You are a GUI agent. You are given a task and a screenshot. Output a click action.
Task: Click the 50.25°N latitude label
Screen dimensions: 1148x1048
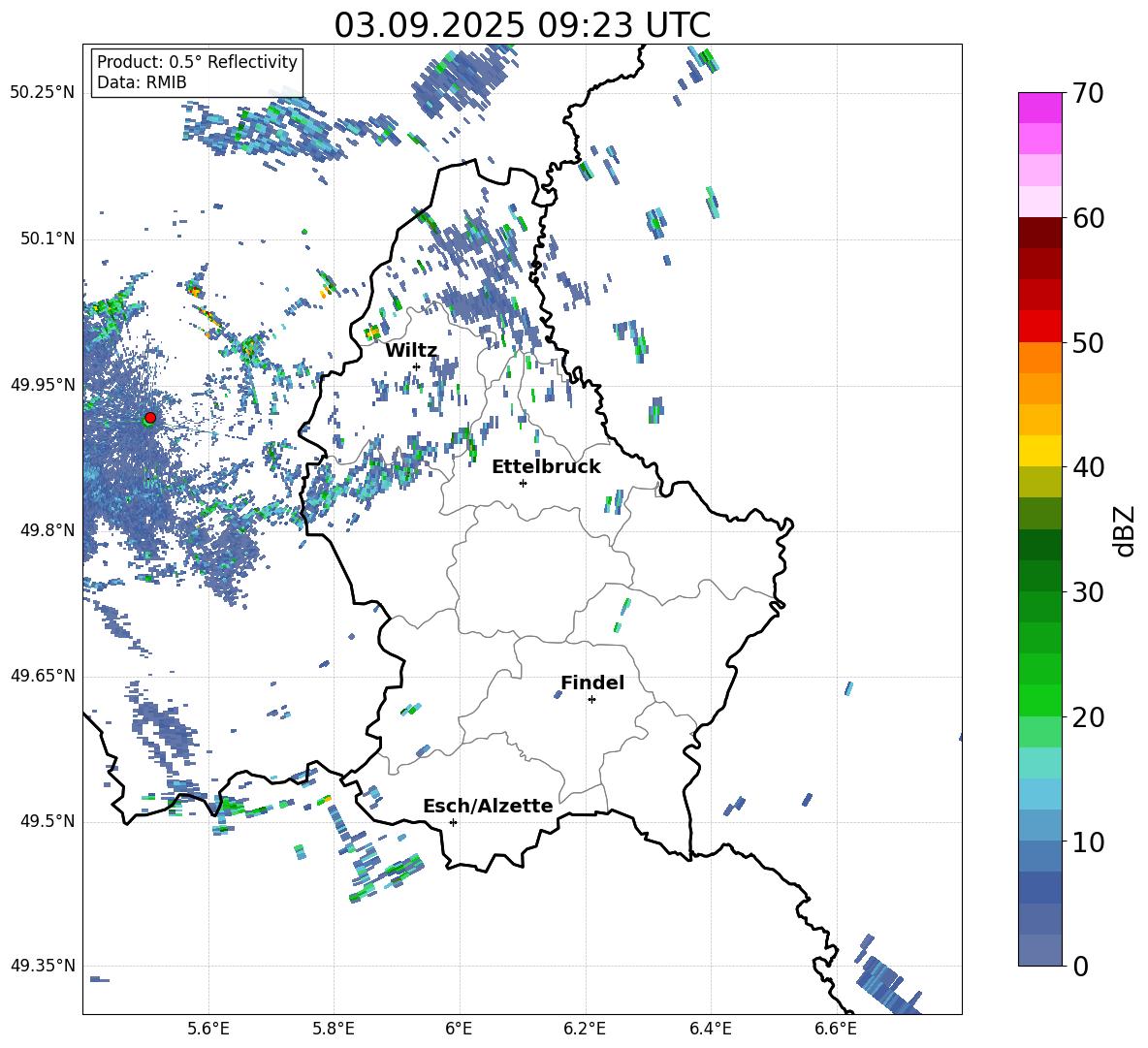[43, 93]
